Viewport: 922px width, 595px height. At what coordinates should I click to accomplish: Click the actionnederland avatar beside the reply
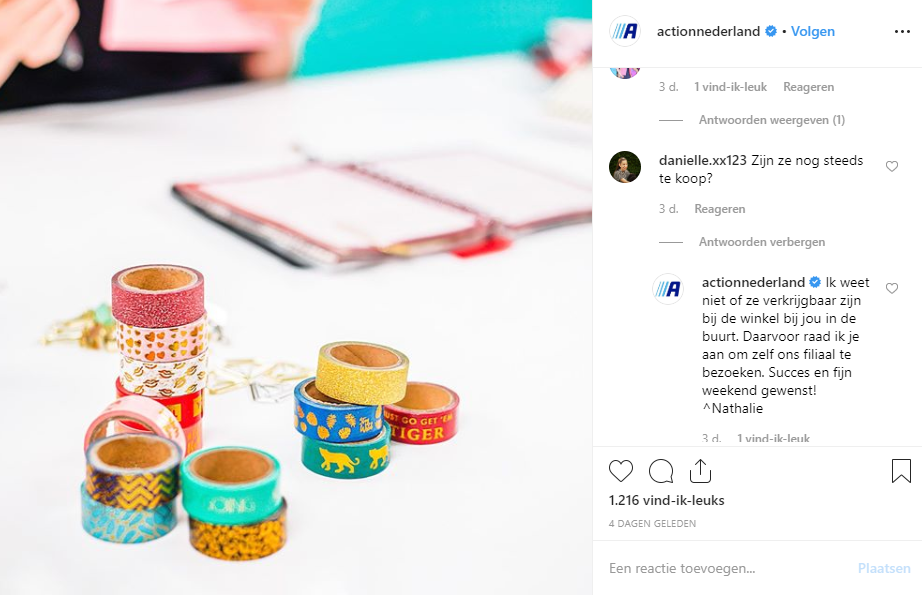pos(668,289)
